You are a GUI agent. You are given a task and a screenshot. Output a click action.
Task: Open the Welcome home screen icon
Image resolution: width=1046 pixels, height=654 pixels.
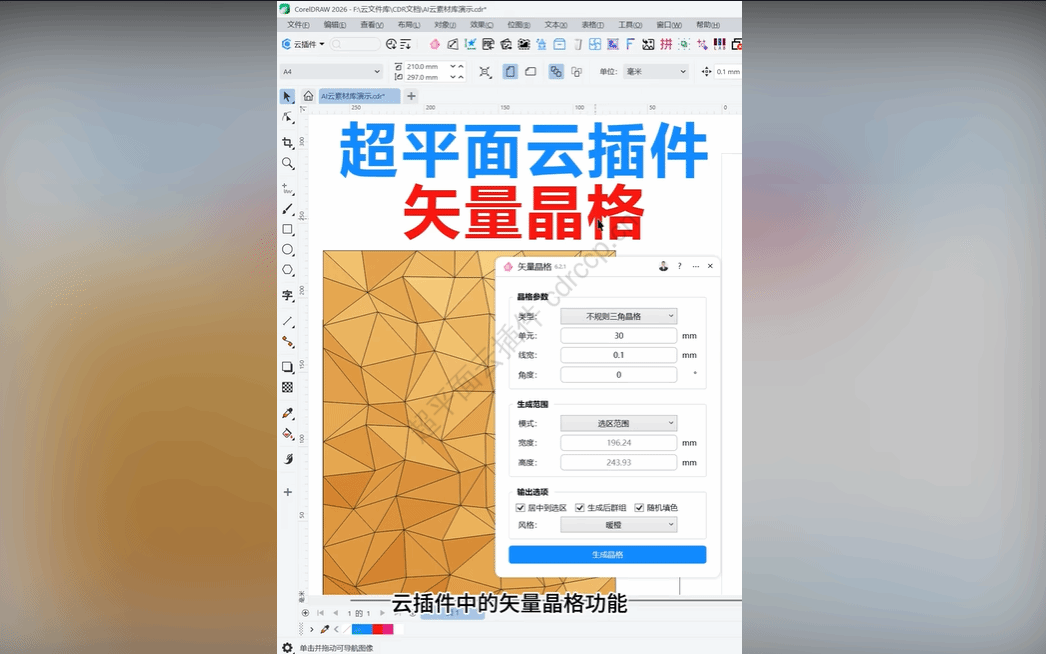click(x=308, y=96)
